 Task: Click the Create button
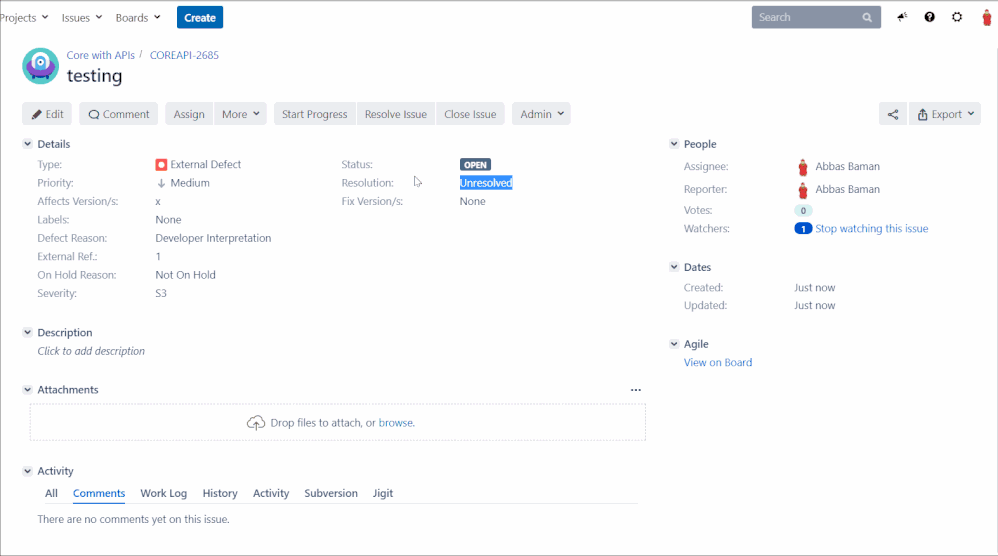(200, 18)
